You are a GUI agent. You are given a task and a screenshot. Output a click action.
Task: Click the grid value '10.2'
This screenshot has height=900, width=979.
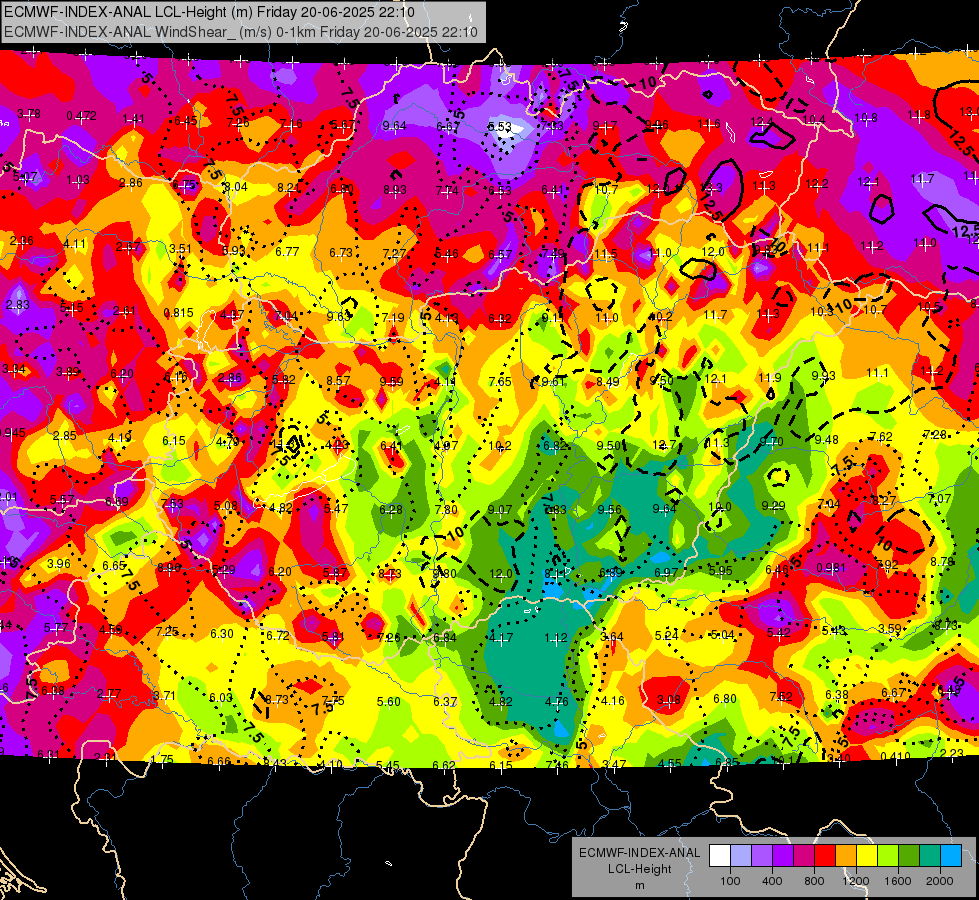coord(499,446)
